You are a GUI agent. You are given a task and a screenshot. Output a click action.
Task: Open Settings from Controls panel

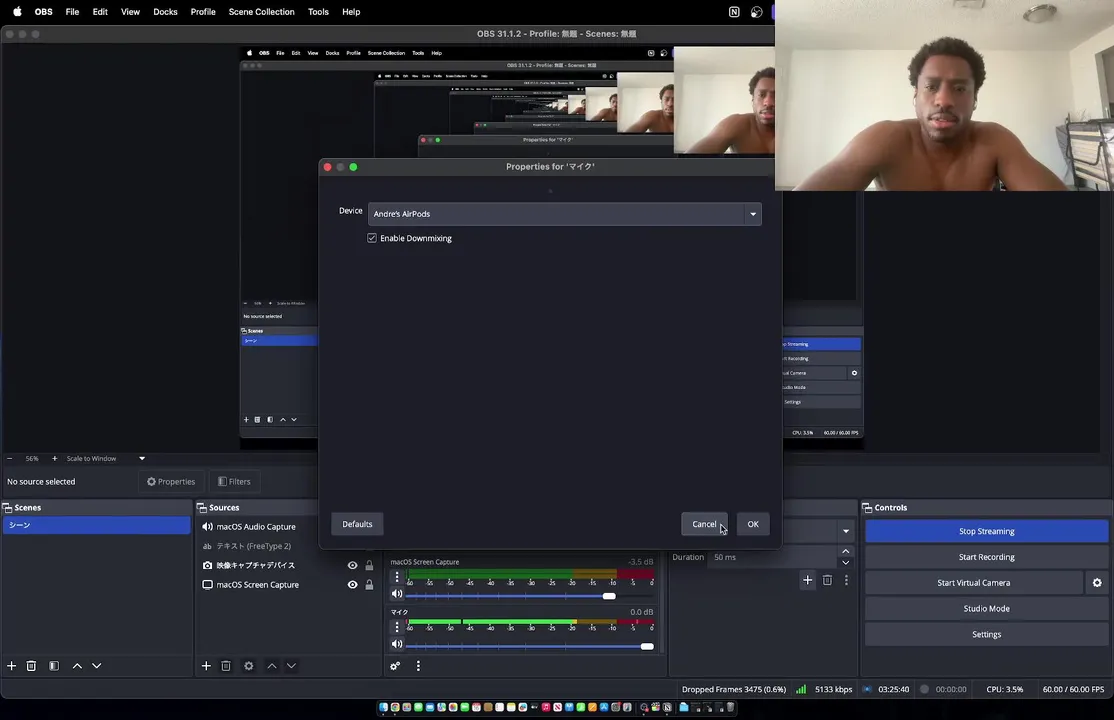click(986, 635)
